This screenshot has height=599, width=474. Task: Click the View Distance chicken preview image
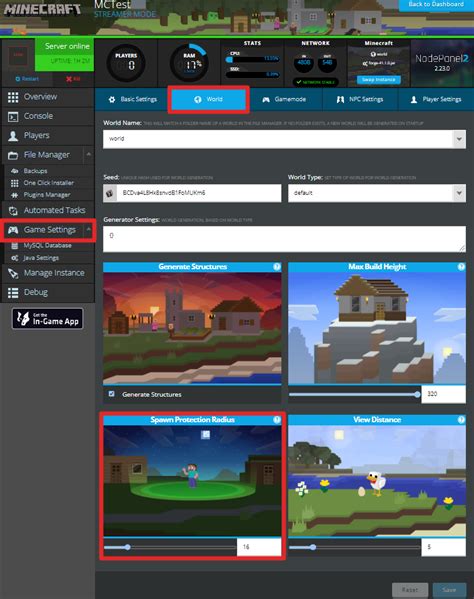[377, 481]
